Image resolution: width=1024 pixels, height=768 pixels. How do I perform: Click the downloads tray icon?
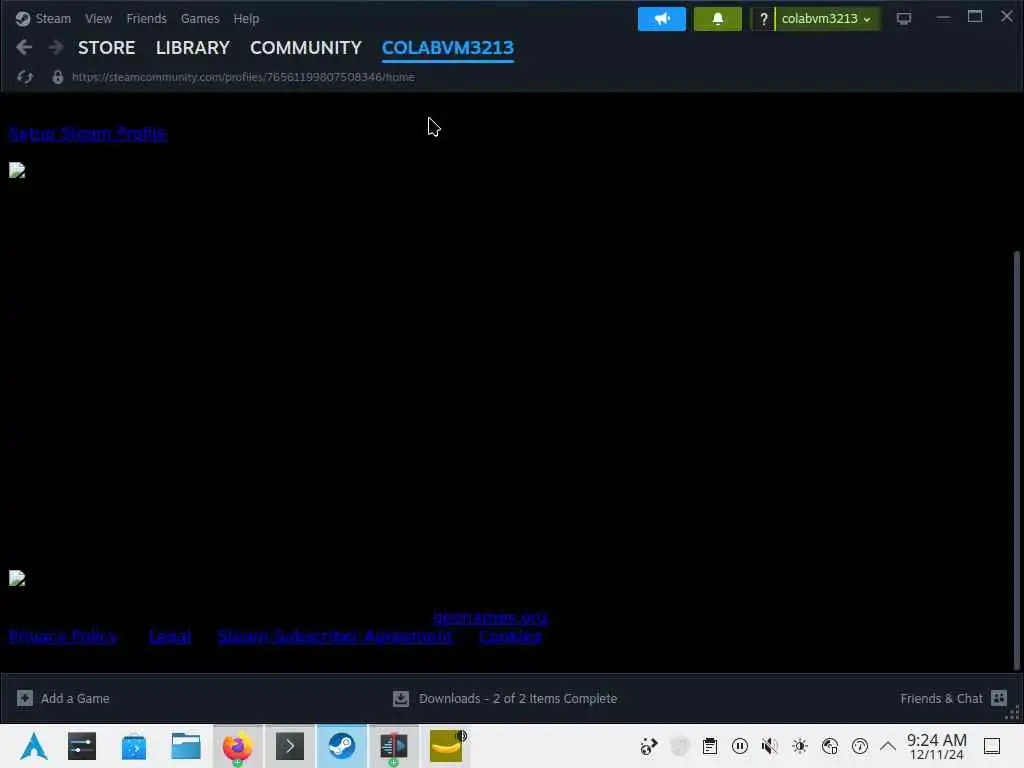401,699
